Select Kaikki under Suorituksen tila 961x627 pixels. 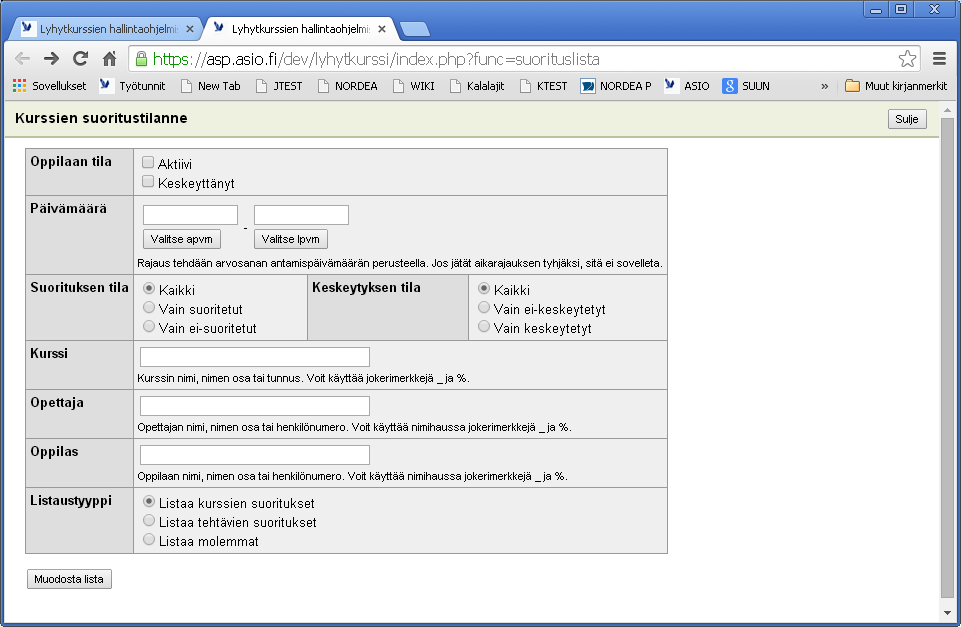point(149,289)
